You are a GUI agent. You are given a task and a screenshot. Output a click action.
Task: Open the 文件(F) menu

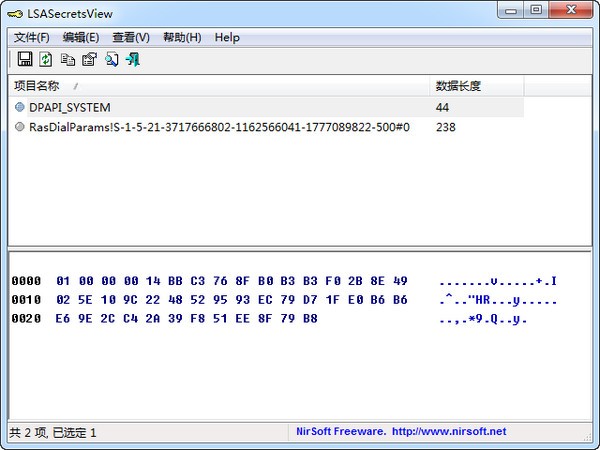click(x=31, y=37)
